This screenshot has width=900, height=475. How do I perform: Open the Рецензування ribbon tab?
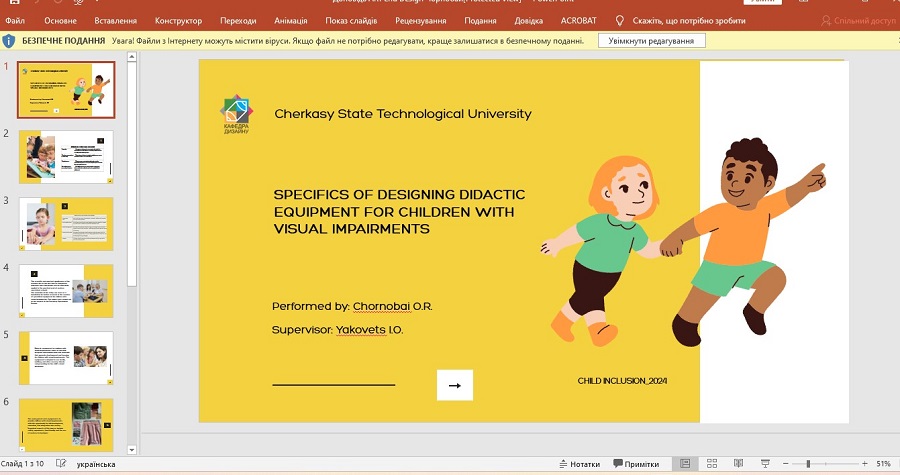point(420,21)
